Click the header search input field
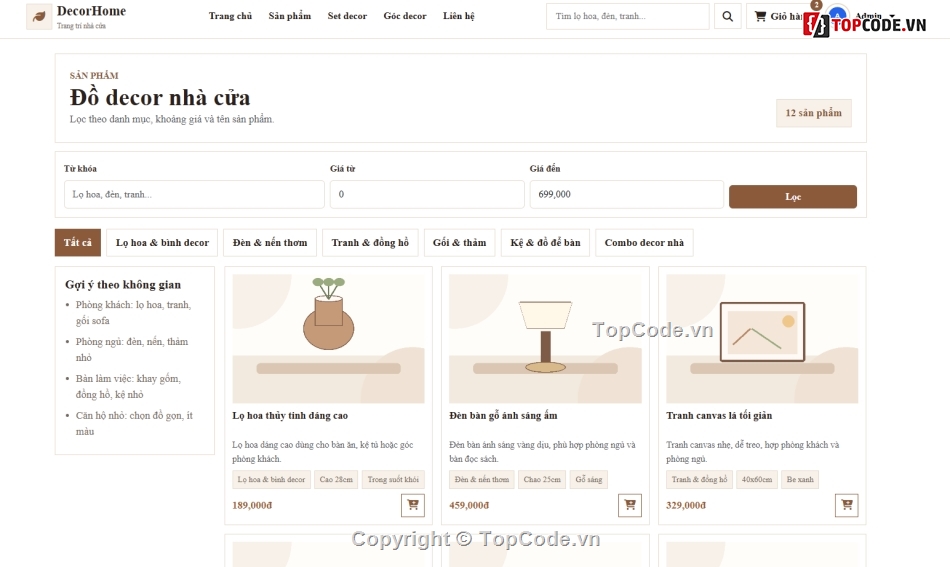The height and width of the screenshot is (567, 950). click(x=627, y=16)
